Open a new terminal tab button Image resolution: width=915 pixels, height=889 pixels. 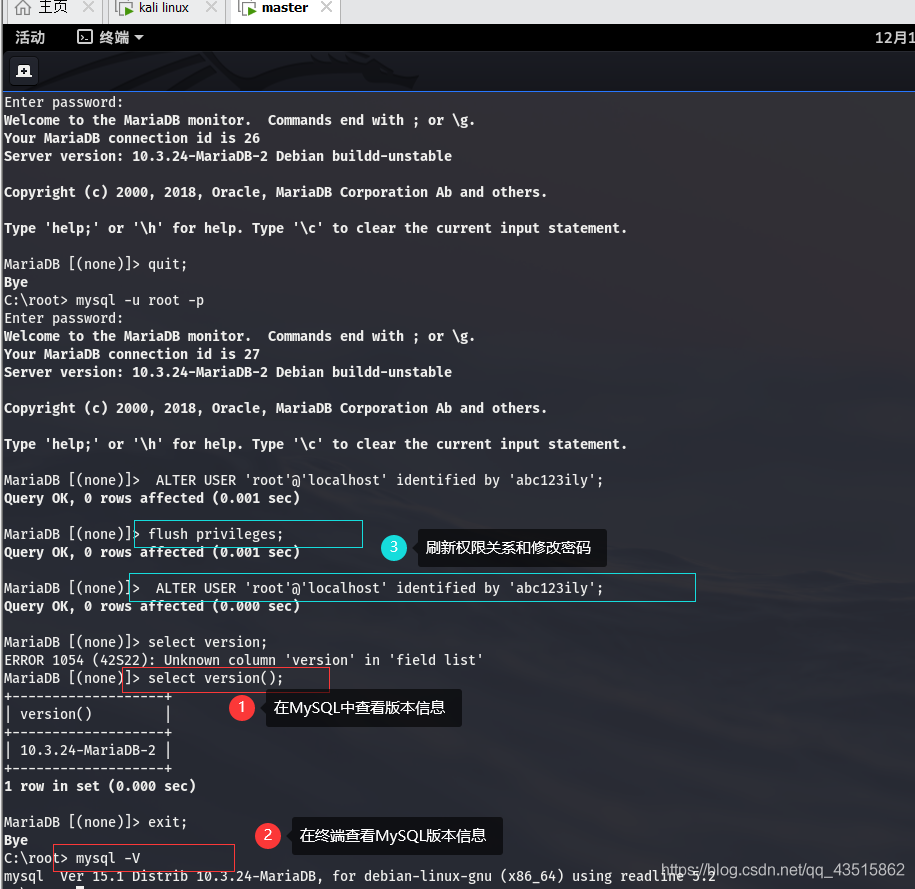(24, 71)
